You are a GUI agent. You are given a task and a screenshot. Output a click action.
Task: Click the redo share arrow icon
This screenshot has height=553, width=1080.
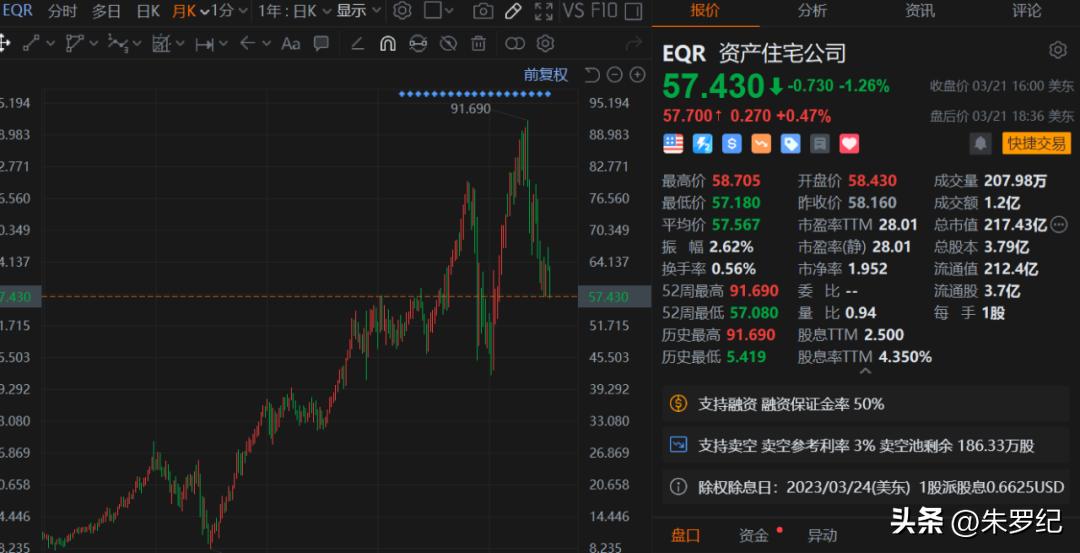point(633,44)
